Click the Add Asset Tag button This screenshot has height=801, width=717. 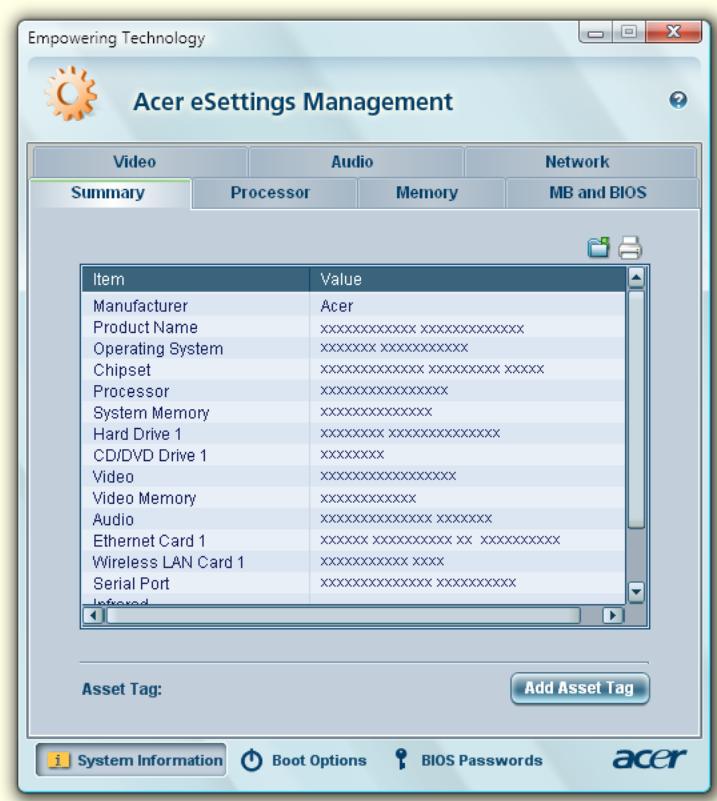(580, 688)
